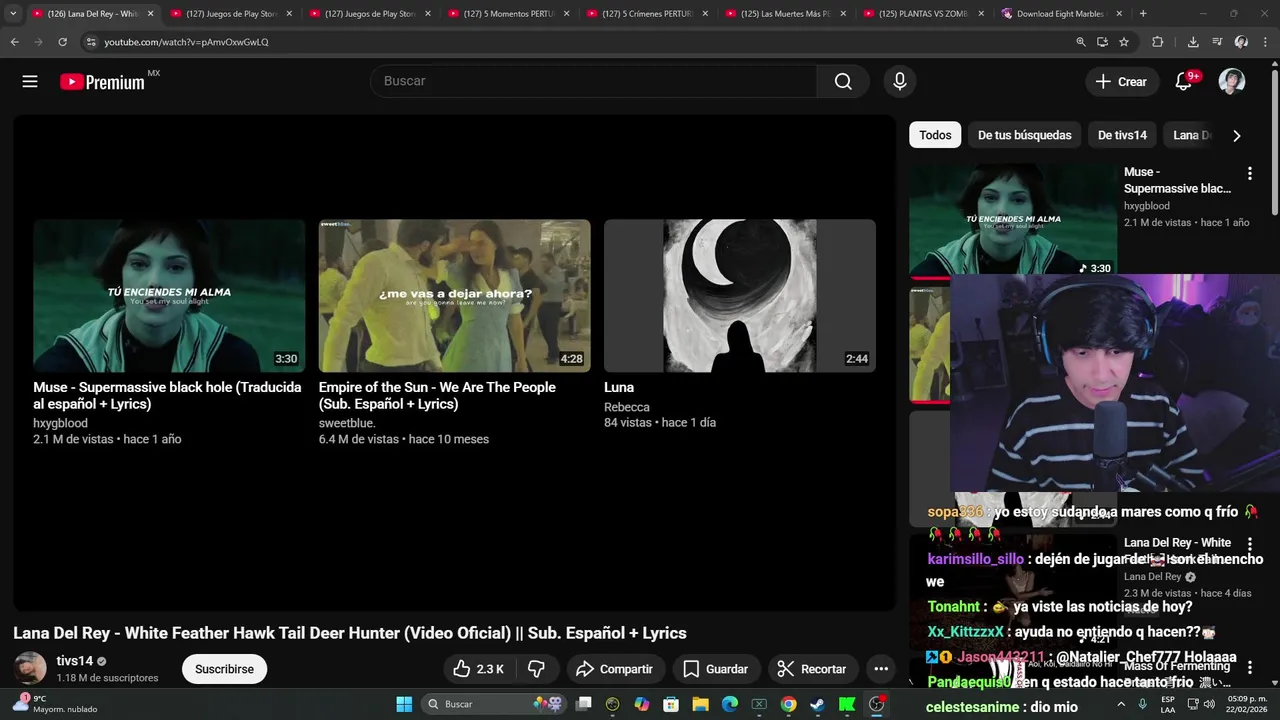
Task: View site information icon left of URL
Action: (91, 42)
